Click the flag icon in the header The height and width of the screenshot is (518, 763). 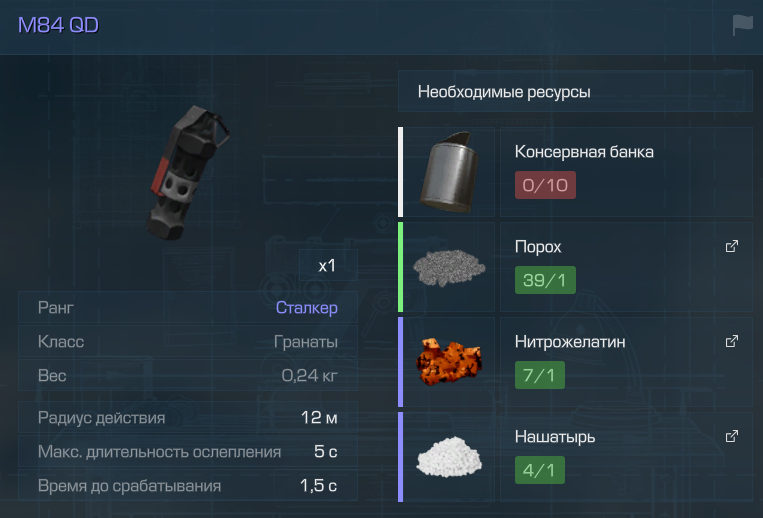coord(742,25)
